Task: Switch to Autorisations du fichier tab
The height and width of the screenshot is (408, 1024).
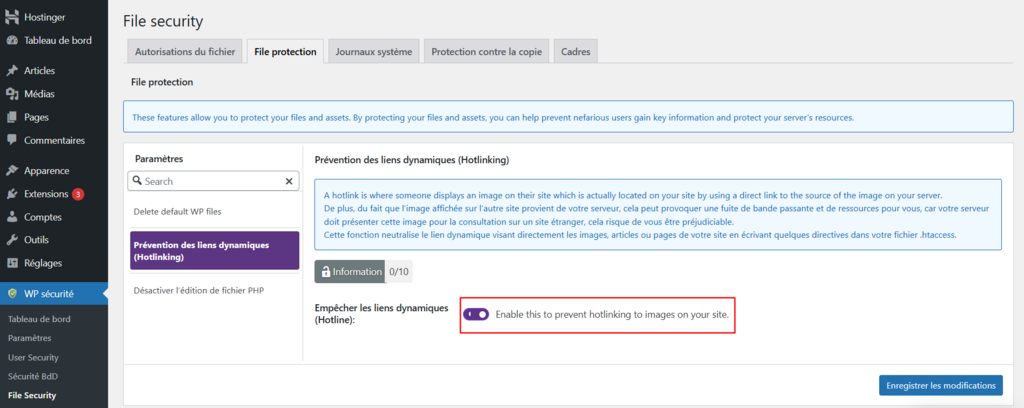Action: [x=185, y=51]
